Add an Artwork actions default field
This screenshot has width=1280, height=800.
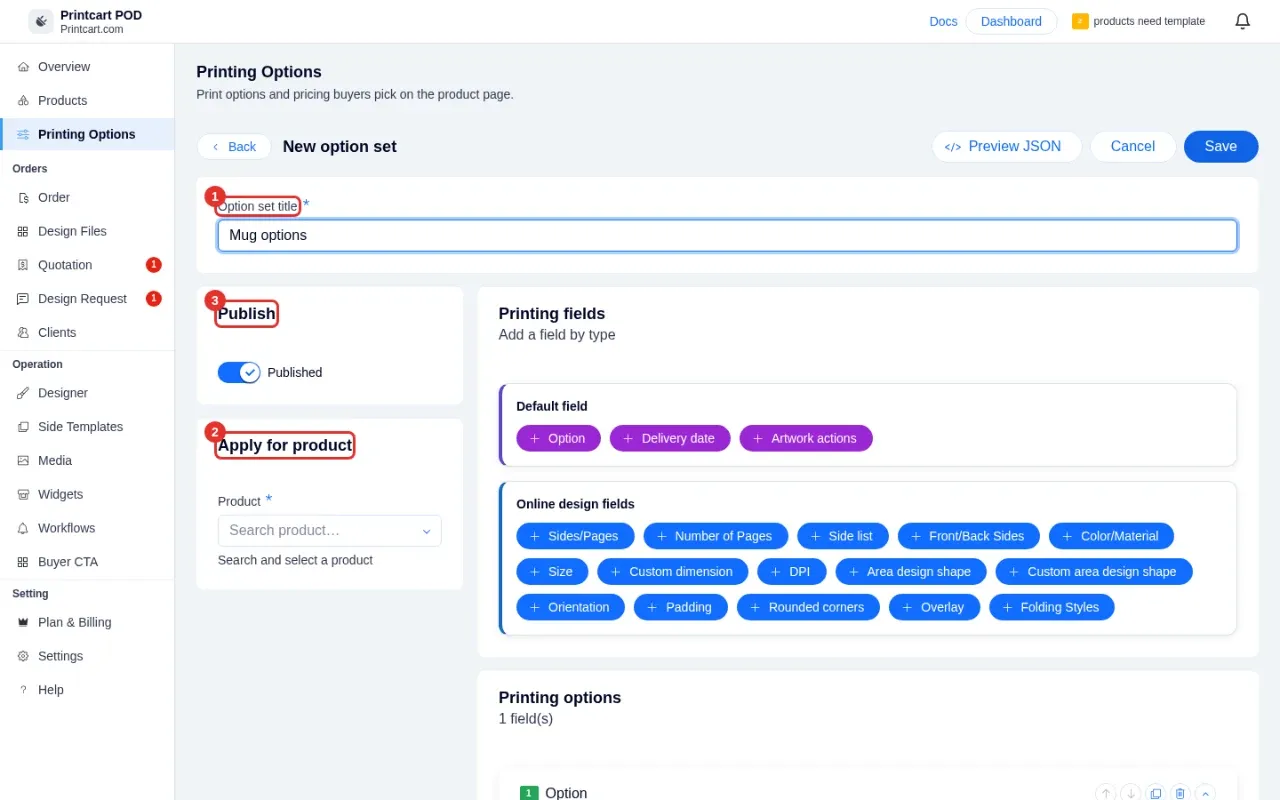point(806,438)
